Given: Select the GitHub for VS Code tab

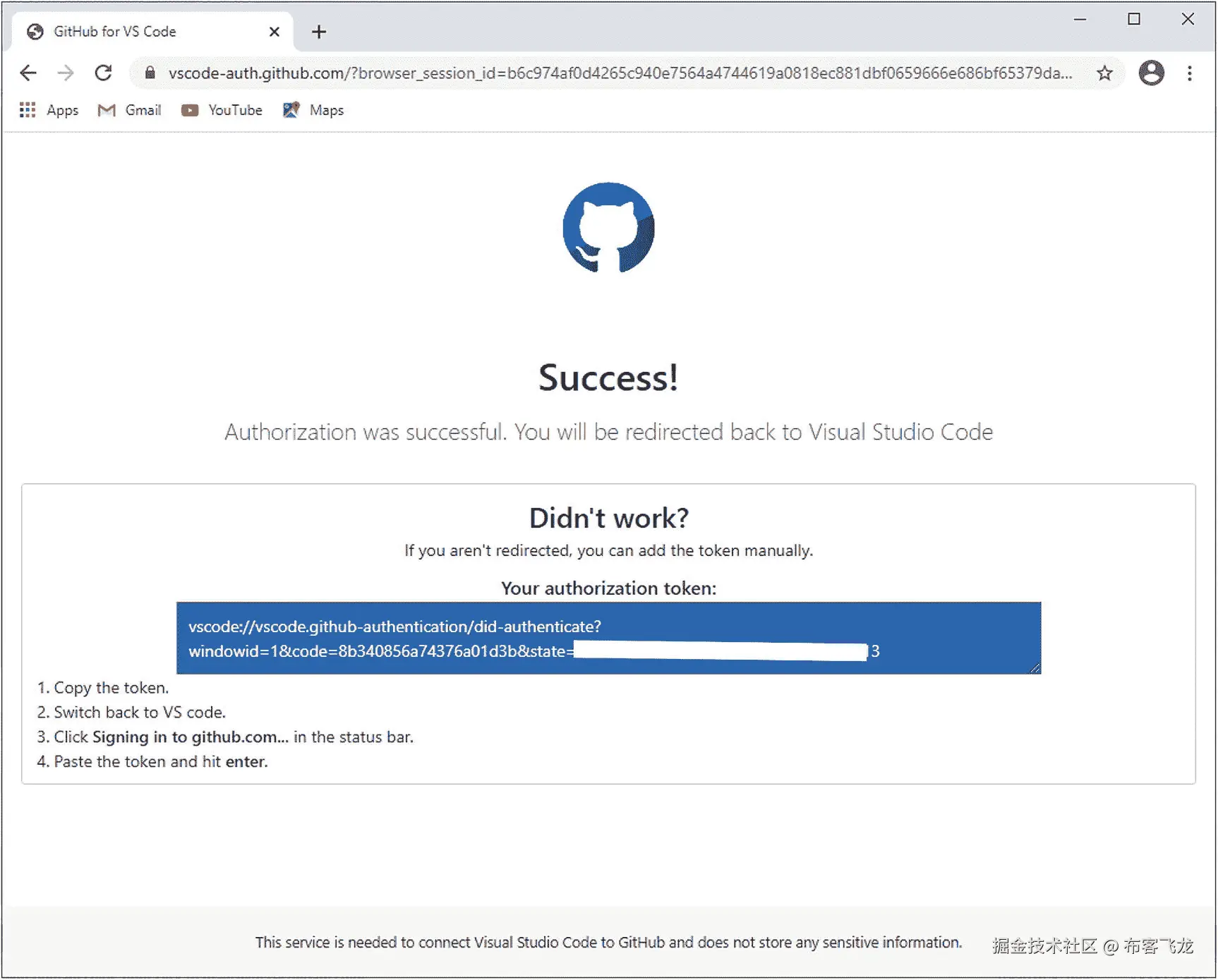Looking at the screenshot, I should click(152, 32).
